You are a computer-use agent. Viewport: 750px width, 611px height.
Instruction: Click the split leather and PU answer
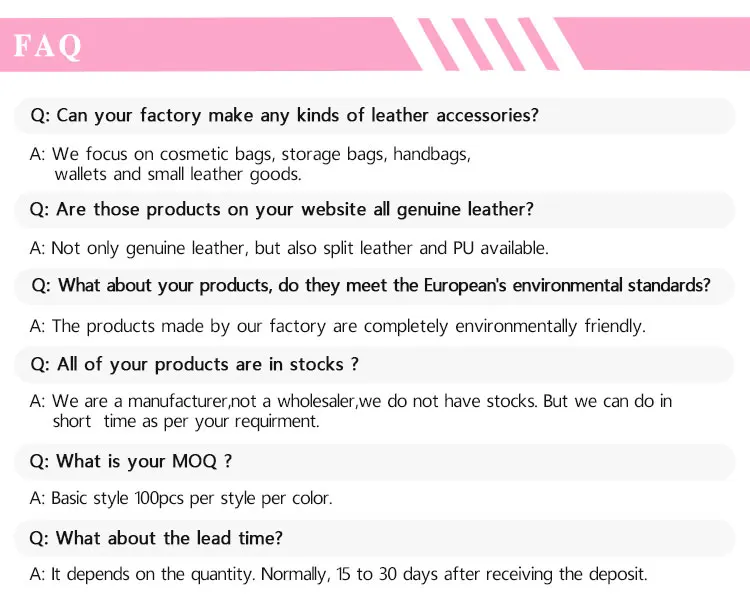pos(289,248)
